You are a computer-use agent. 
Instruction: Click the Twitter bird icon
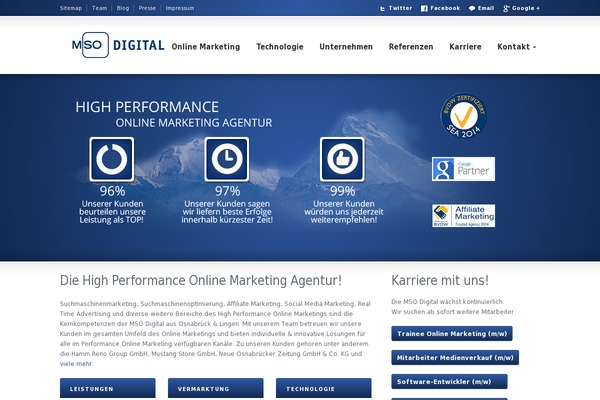[x=382, y=8]
